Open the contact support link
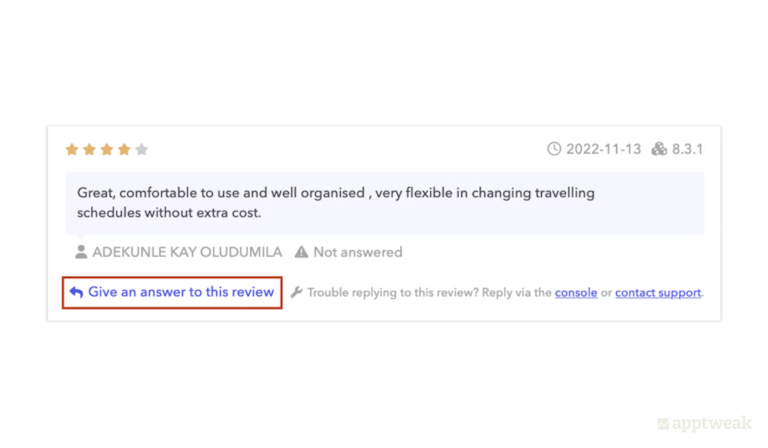This screenshot has height=448, width=768. [x=658, y=293]
